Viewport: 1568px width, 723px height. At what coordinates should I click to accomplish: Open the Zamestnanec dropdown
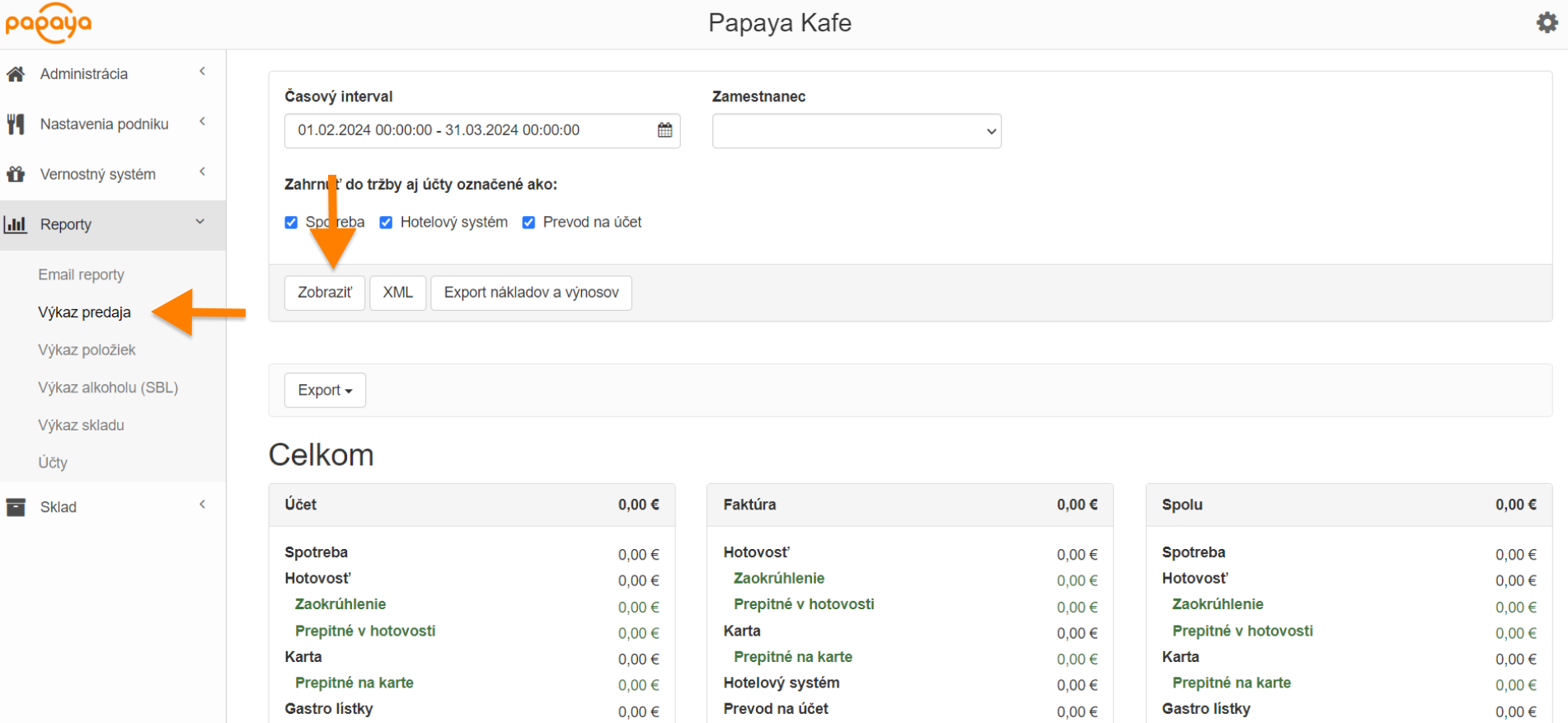pyautogui.click(x=856, y=131)
